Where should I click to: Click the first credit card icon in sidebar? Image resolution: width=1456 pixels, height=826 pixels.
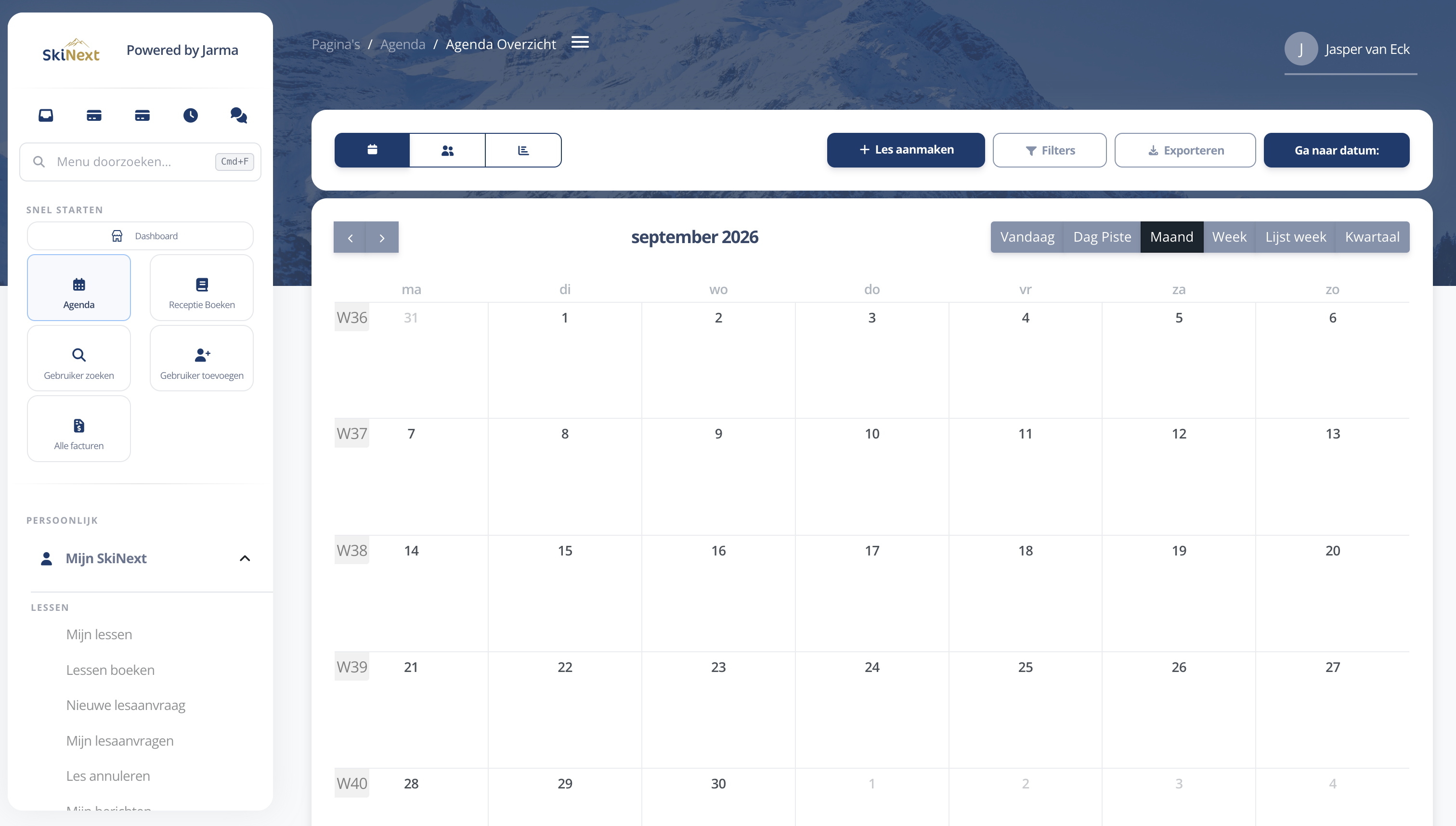[x=94, y=115]
